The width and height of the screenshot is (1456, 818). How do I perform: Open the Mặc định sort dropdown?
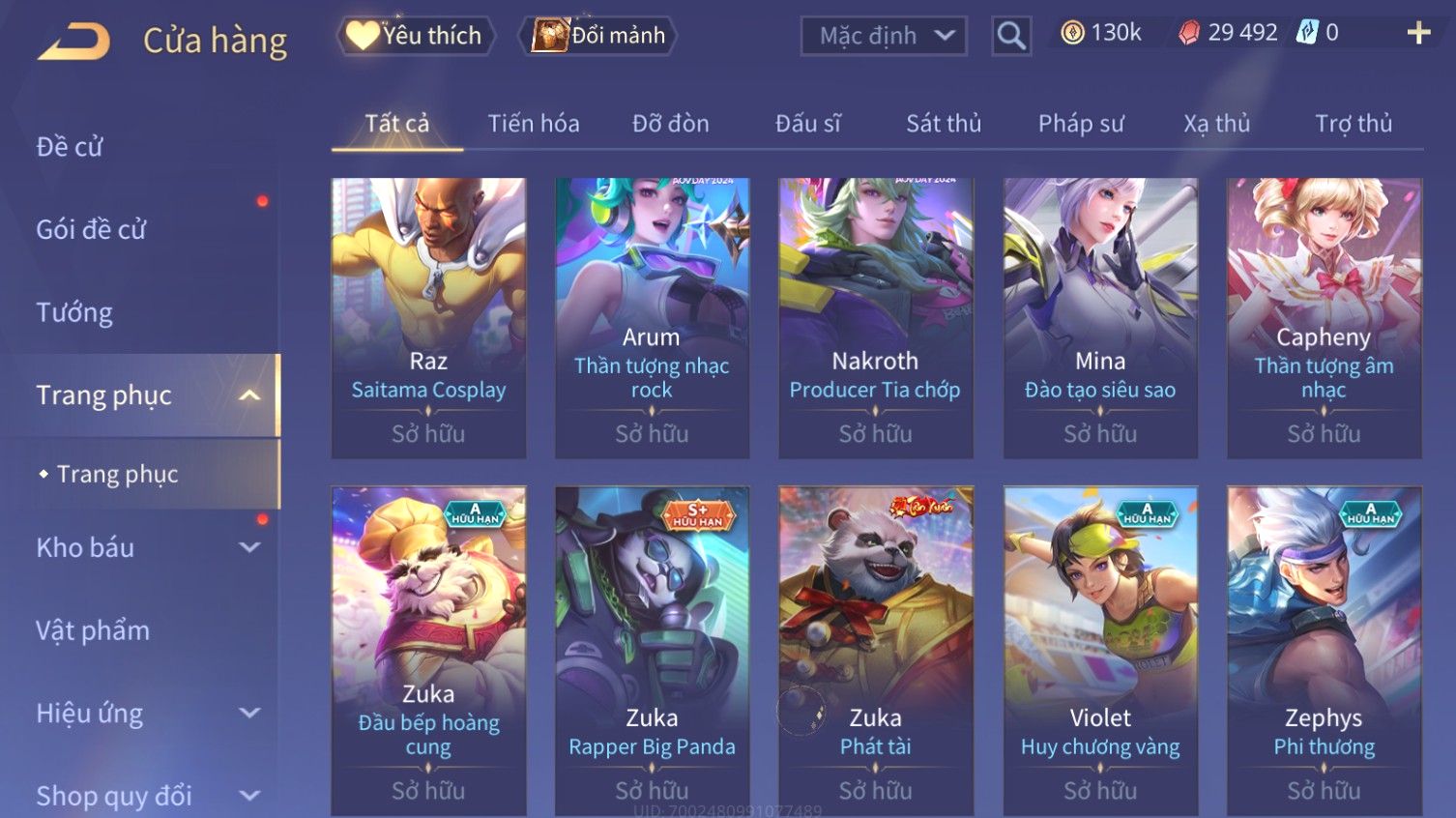pos(884,36)
